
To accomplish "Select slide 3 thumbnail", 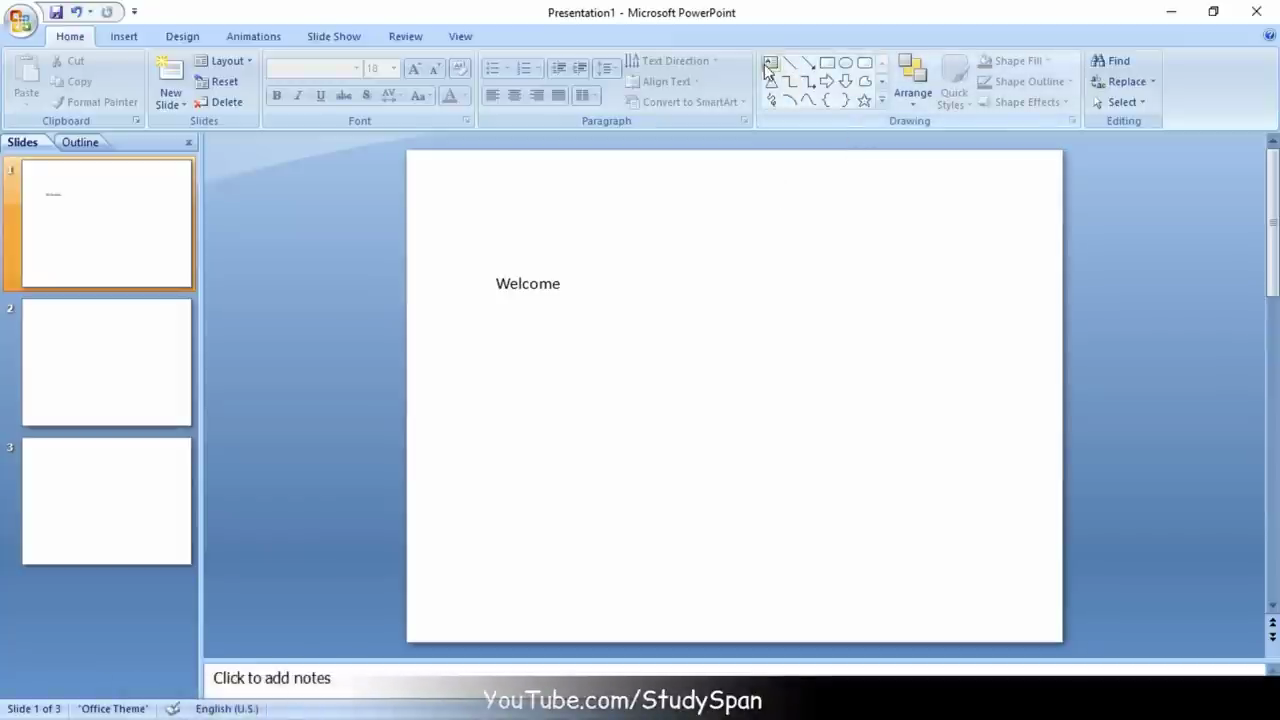I will (x=107, y=501).
